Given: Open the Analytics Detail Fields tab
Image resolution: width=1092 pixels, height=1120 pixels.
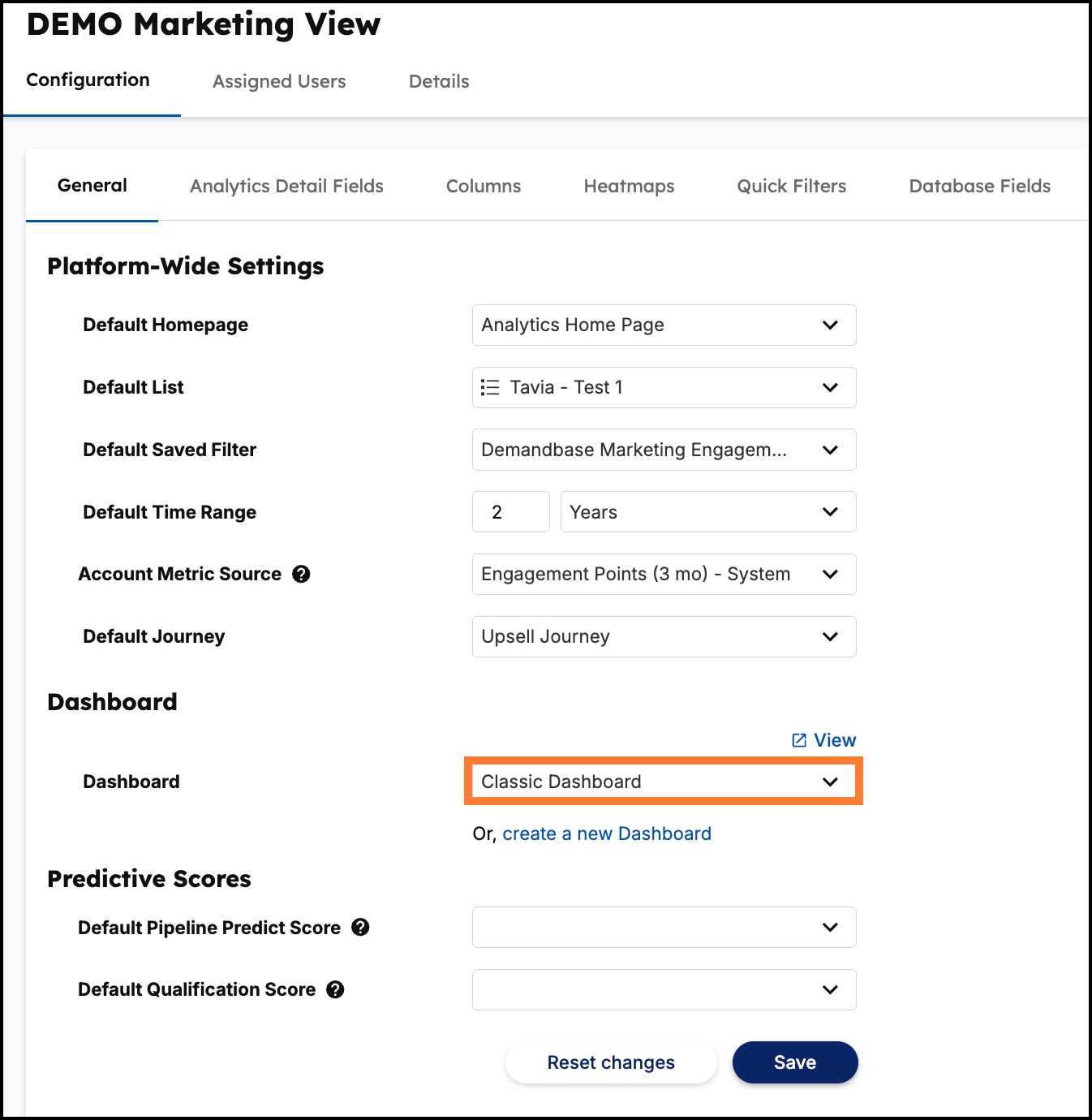Looking at the screenshot, I should (x=286, y=186).
